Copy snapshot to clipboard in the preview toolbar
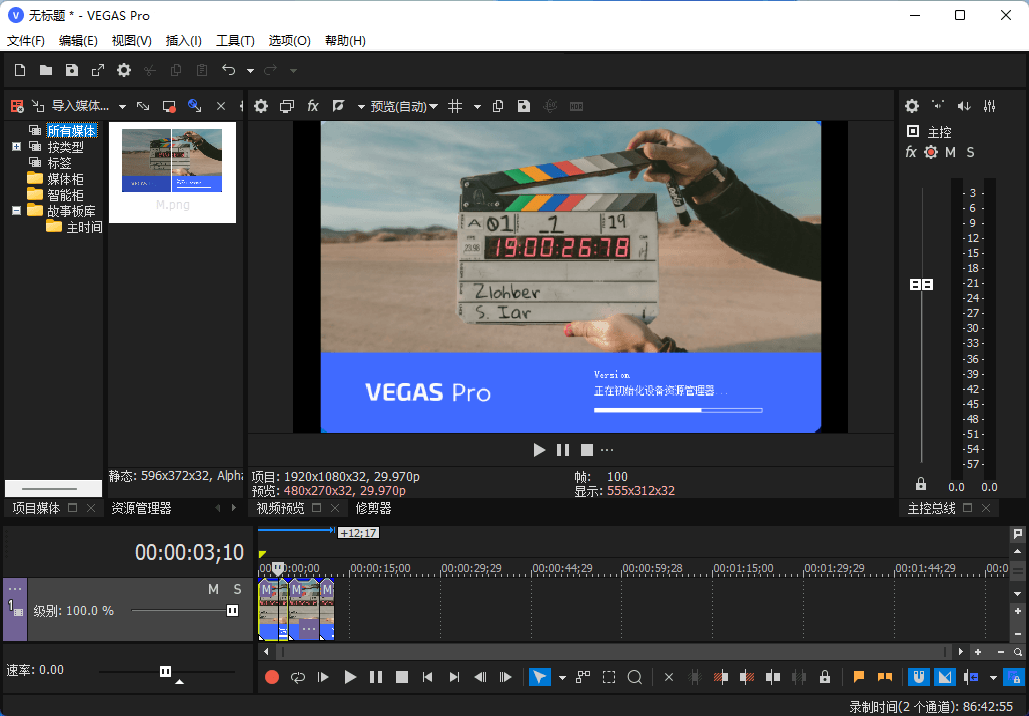Screen dimensions: 1029x716 tap(498, 106)
